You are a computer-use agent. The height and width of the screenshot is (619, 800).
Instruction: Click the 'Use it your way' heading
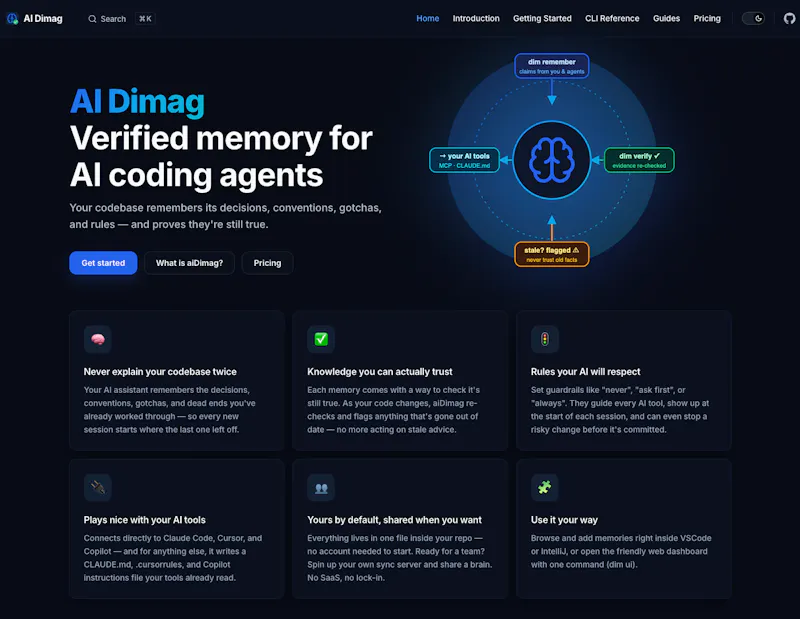(x=564, y=520)
